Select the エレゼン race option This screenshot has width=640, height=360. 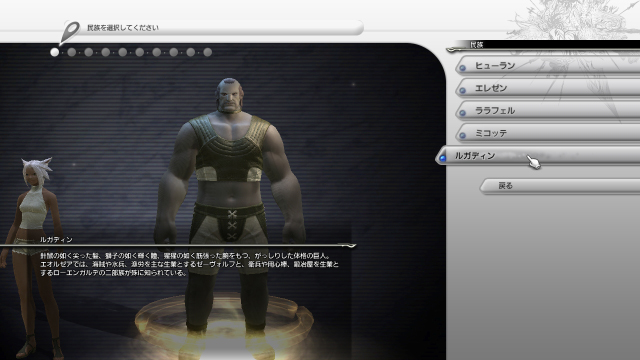click(x=547, y=88)
